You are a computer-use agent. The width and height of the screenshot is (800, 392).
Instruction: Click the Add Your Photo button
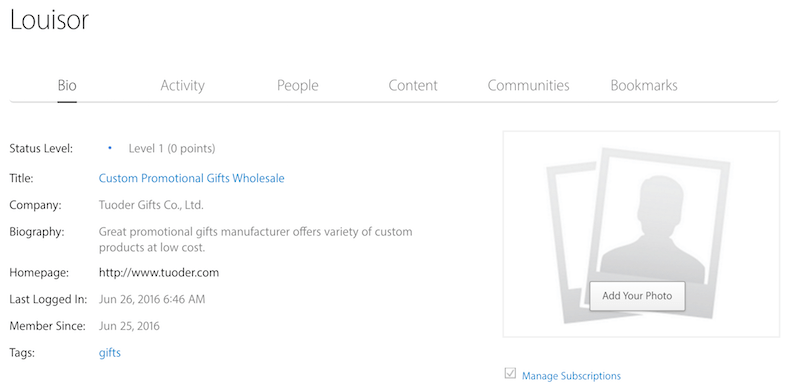click(637, 296)
